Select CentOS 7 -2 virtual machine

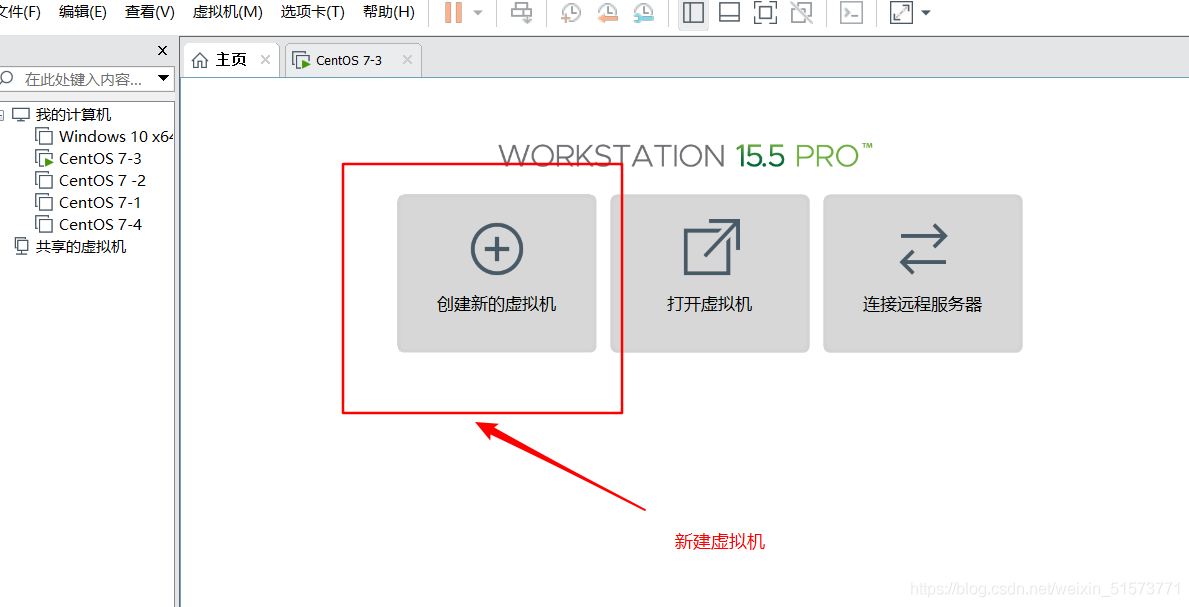click(x=102, y=181)
